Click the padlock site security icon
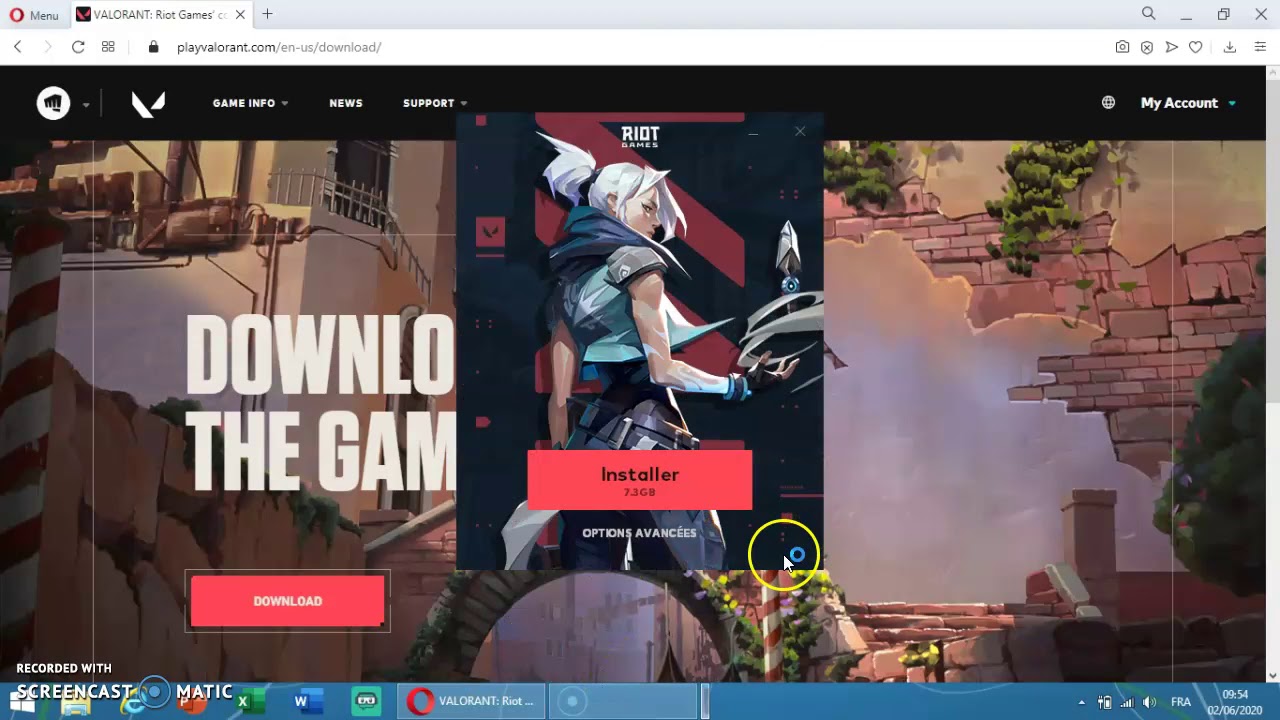This screenshot has width=1280, height=720. point(153,47)
